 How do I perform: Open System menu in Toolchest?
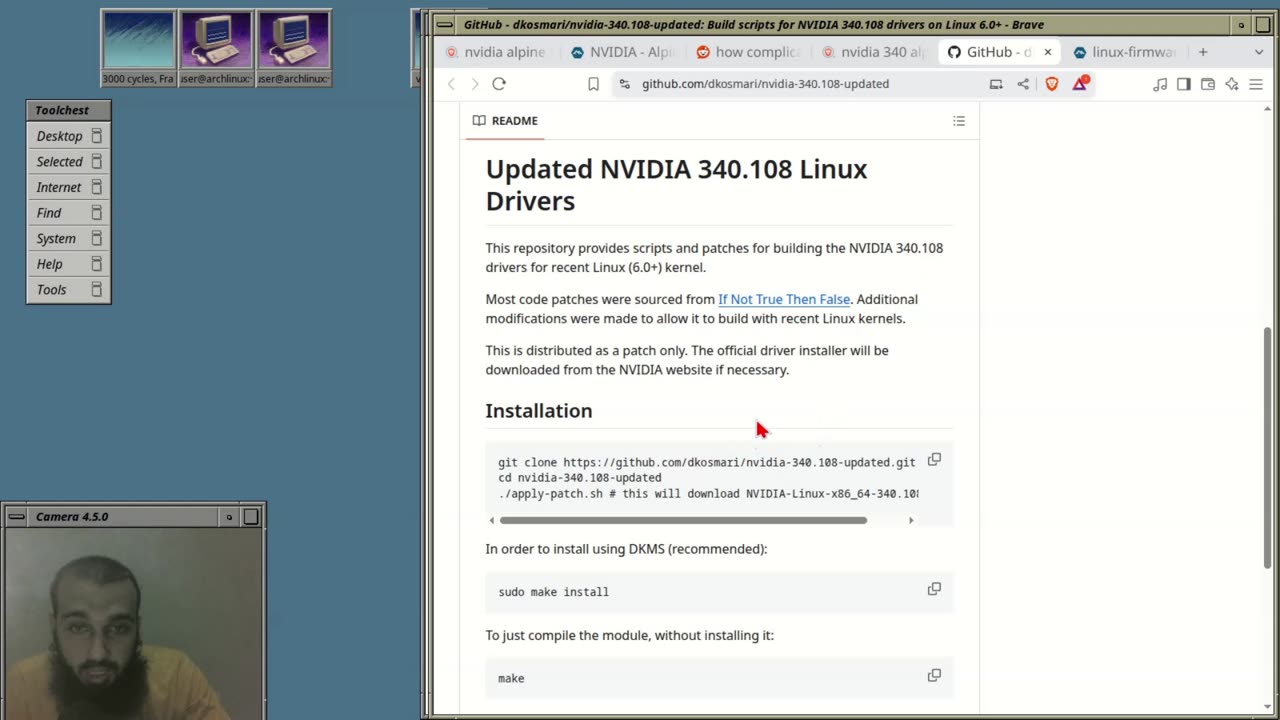68,239
